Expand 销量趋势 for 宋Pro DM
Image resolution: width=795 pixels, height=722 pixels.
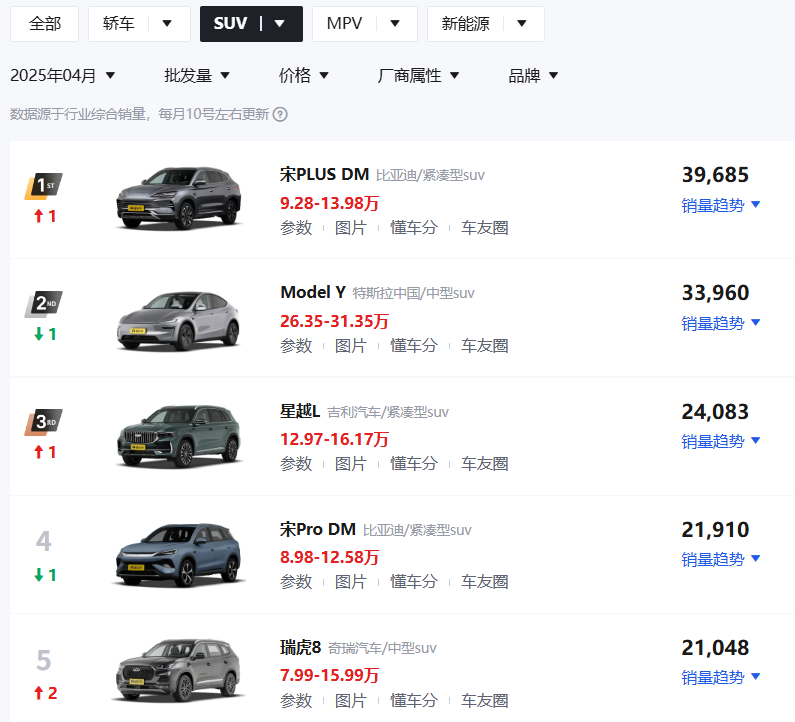(720, 559)
